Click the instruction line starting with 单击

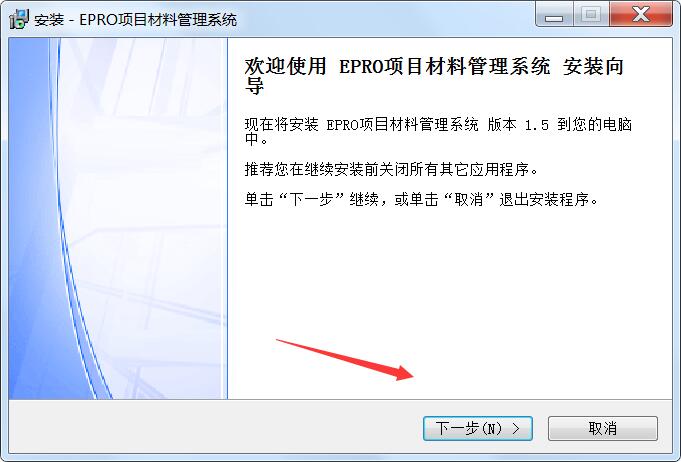click(421, 200)
